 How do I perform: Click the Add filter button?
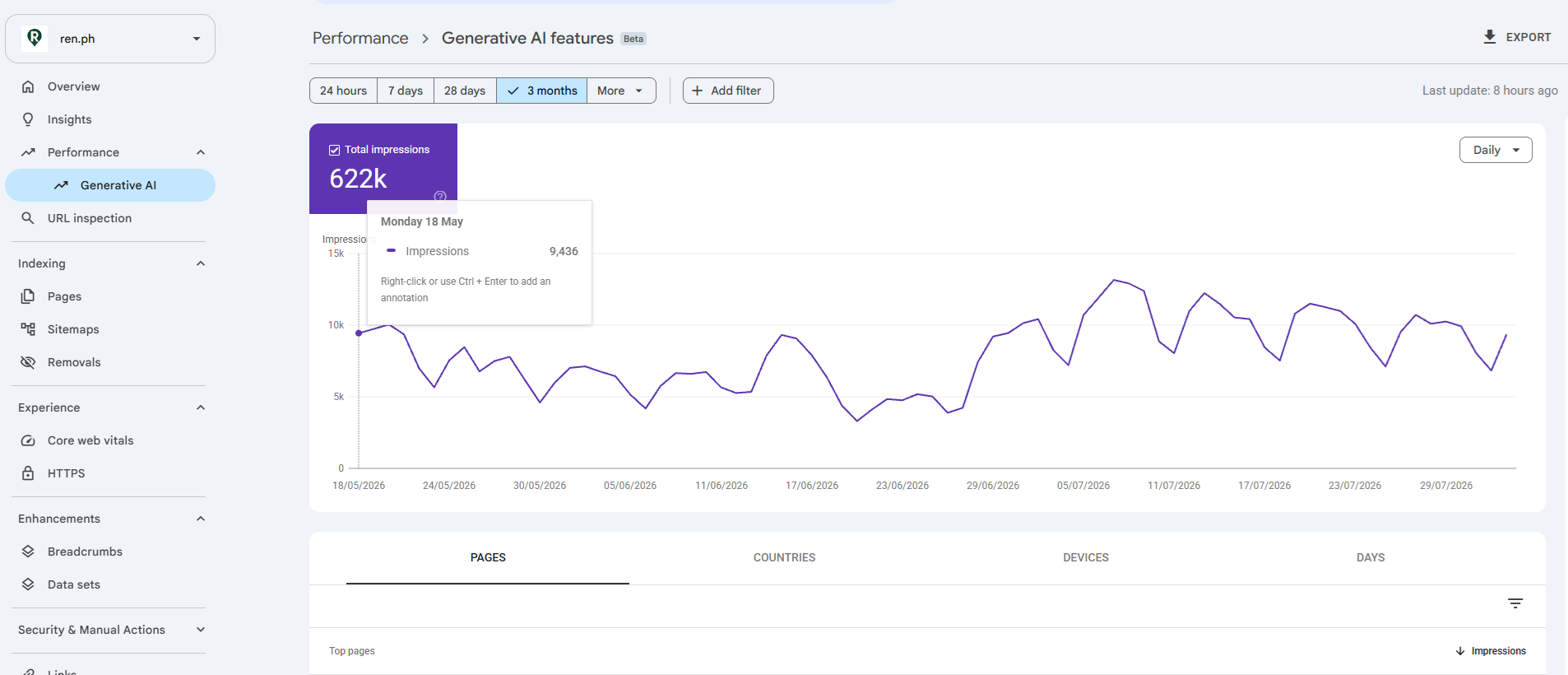[x=728, y=91]
